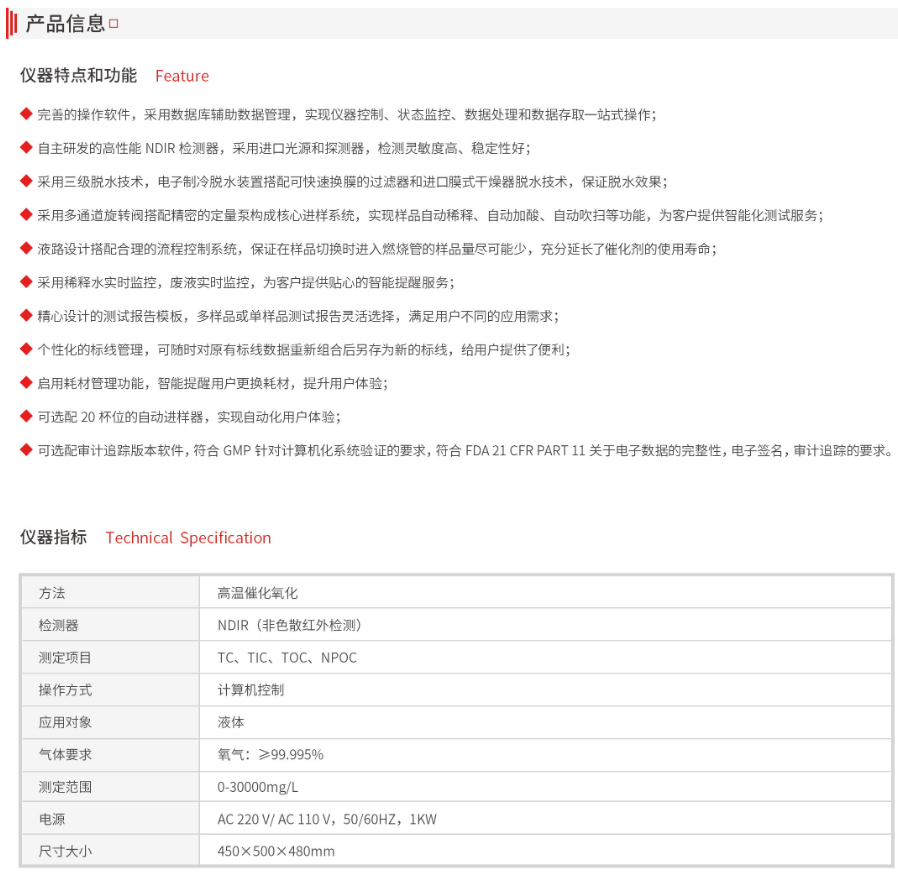Viewport: 898px width, 874px height.
Task: Click the red Feature label
Action: click(182, 76)
